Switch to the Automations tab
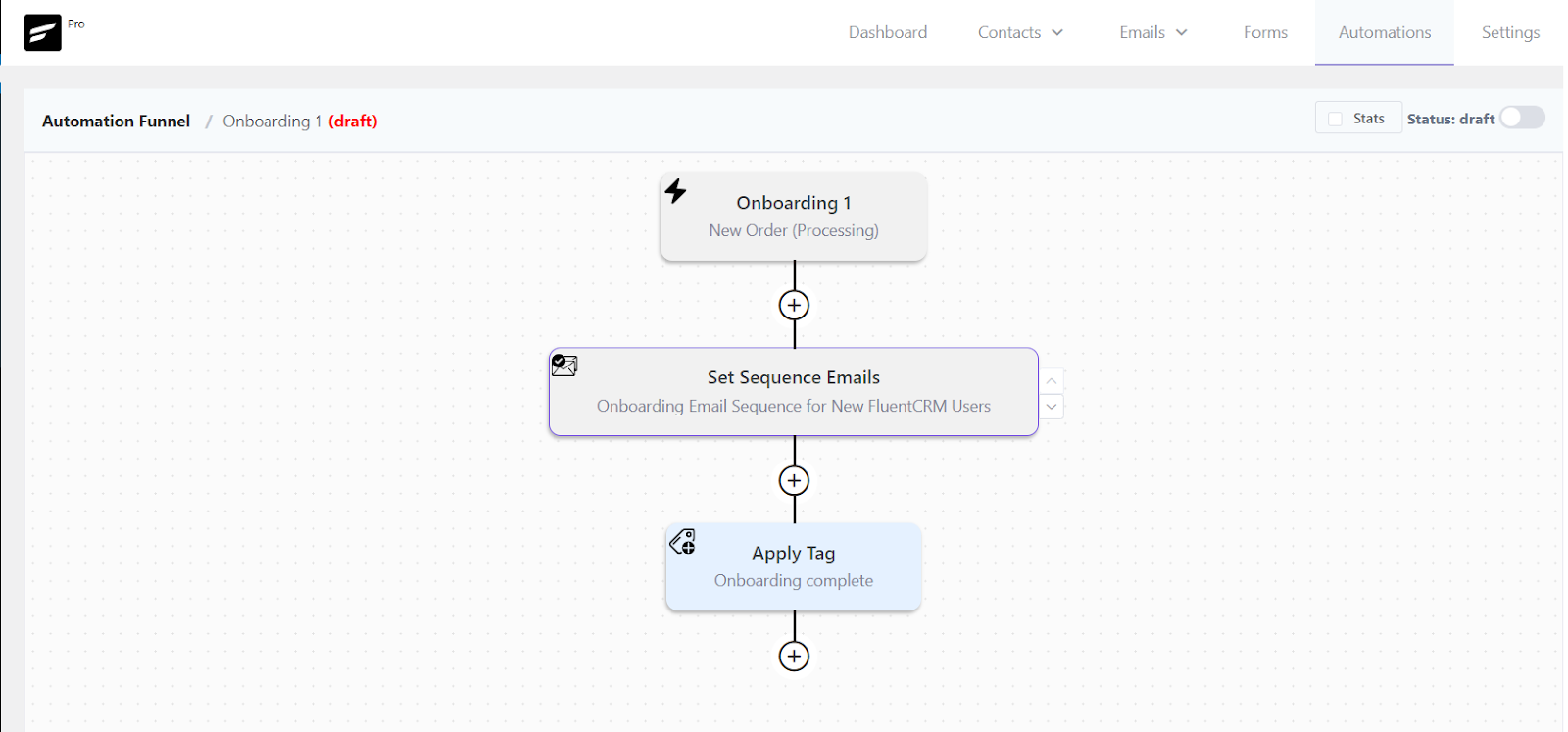The width and height of the screenshot is (1568, 732). coord(1385,32)
